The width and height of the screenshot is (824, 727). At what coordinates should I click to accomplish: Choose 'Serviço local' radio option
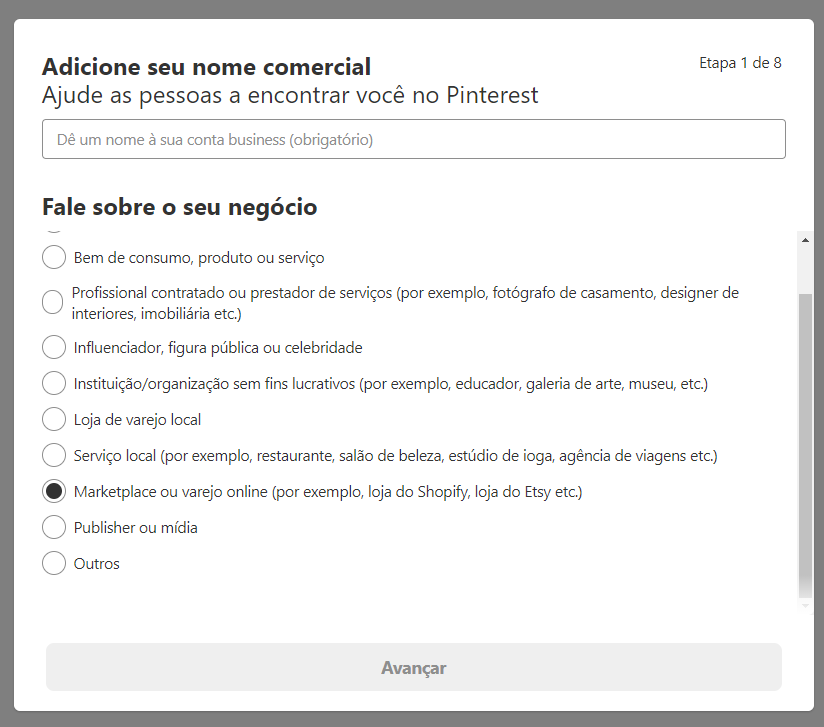54,455
